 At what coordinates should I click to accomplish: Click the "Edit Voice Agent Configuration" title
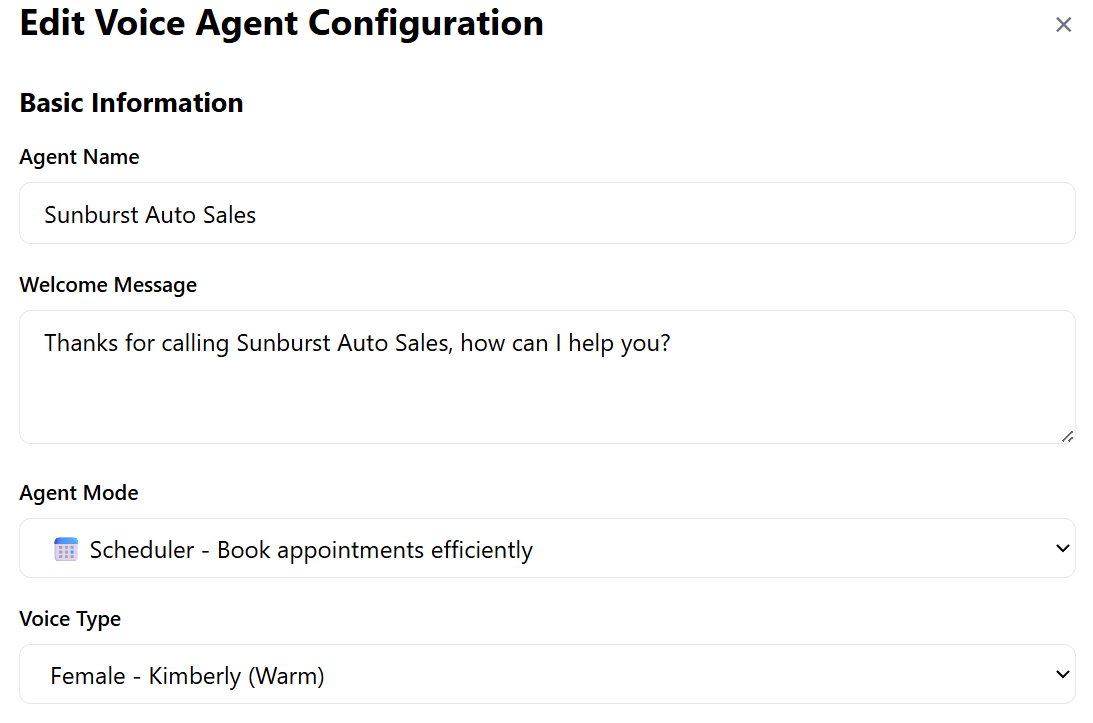point(281,24)
